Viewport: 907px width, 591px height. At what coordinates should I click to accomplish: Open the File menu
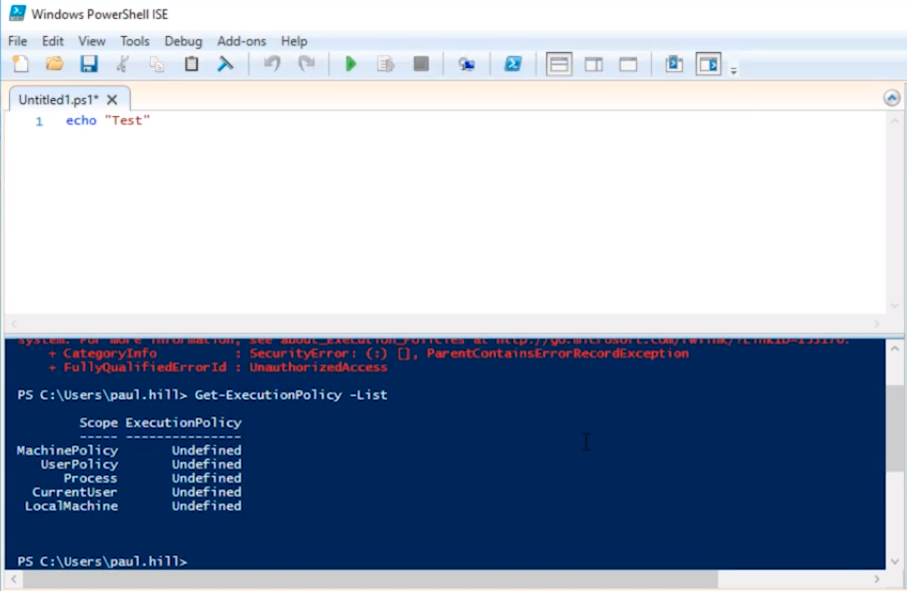(17, 41)
